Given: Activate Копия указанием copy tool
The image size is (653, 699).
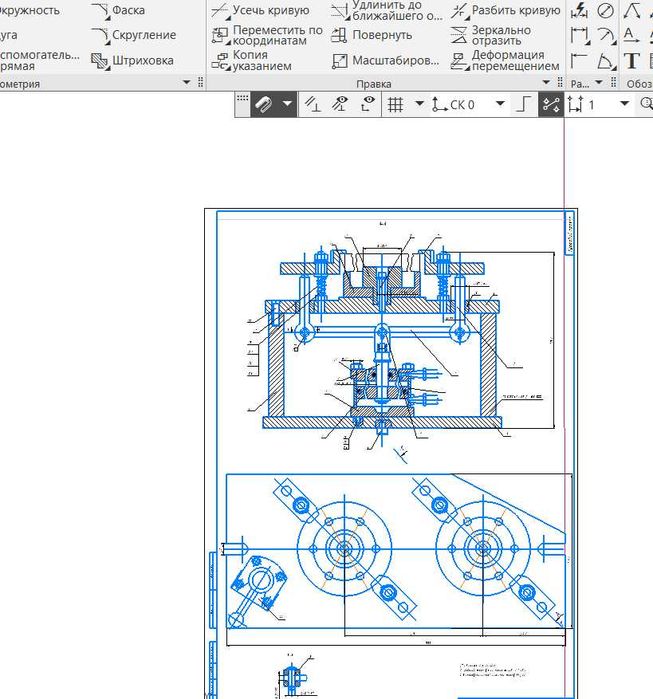Looking at the screenshot, I should tap(251, 61).
